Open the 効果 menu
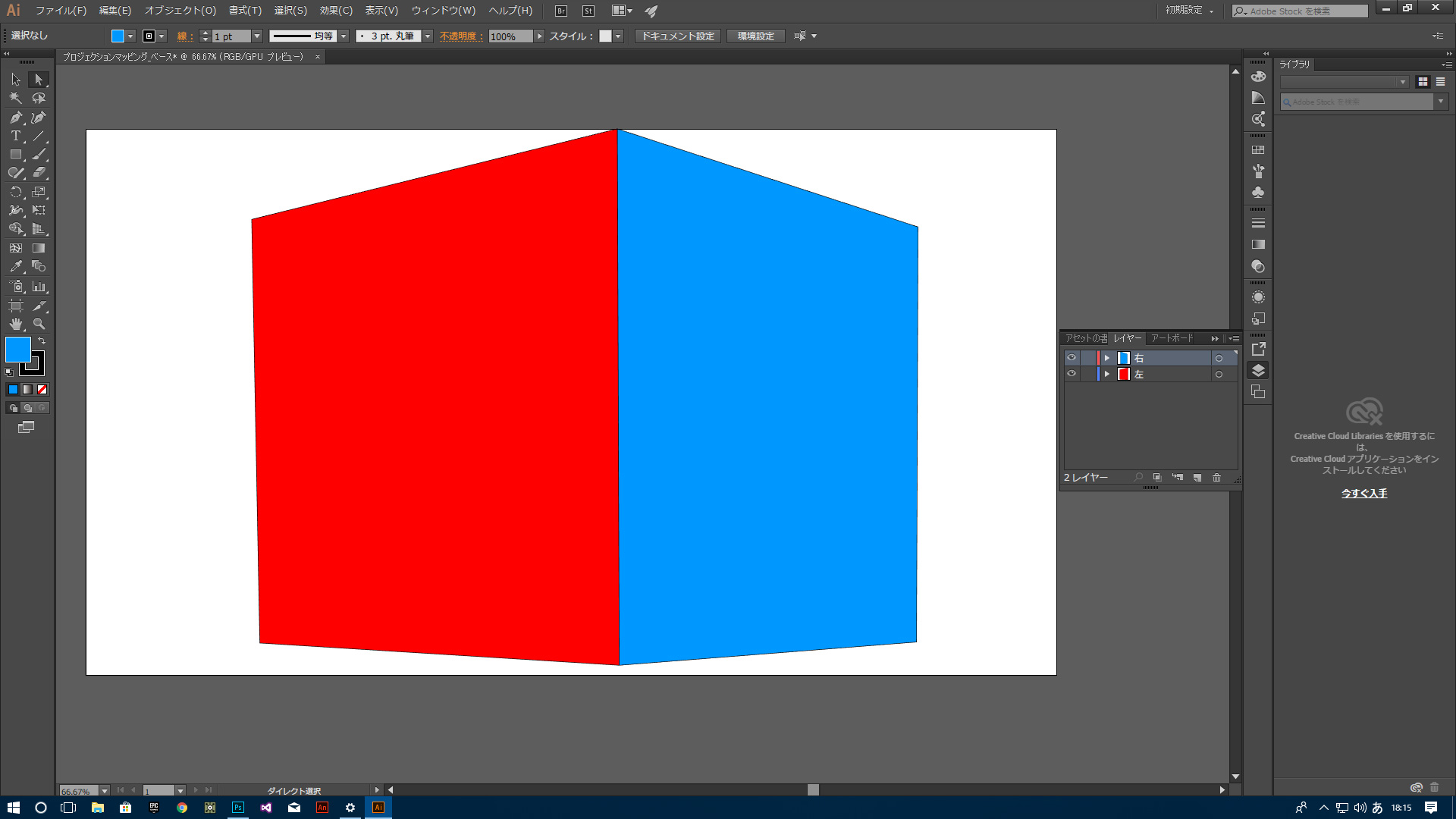The height and width of the screenshot is (819, 1456). click(335, 10)
